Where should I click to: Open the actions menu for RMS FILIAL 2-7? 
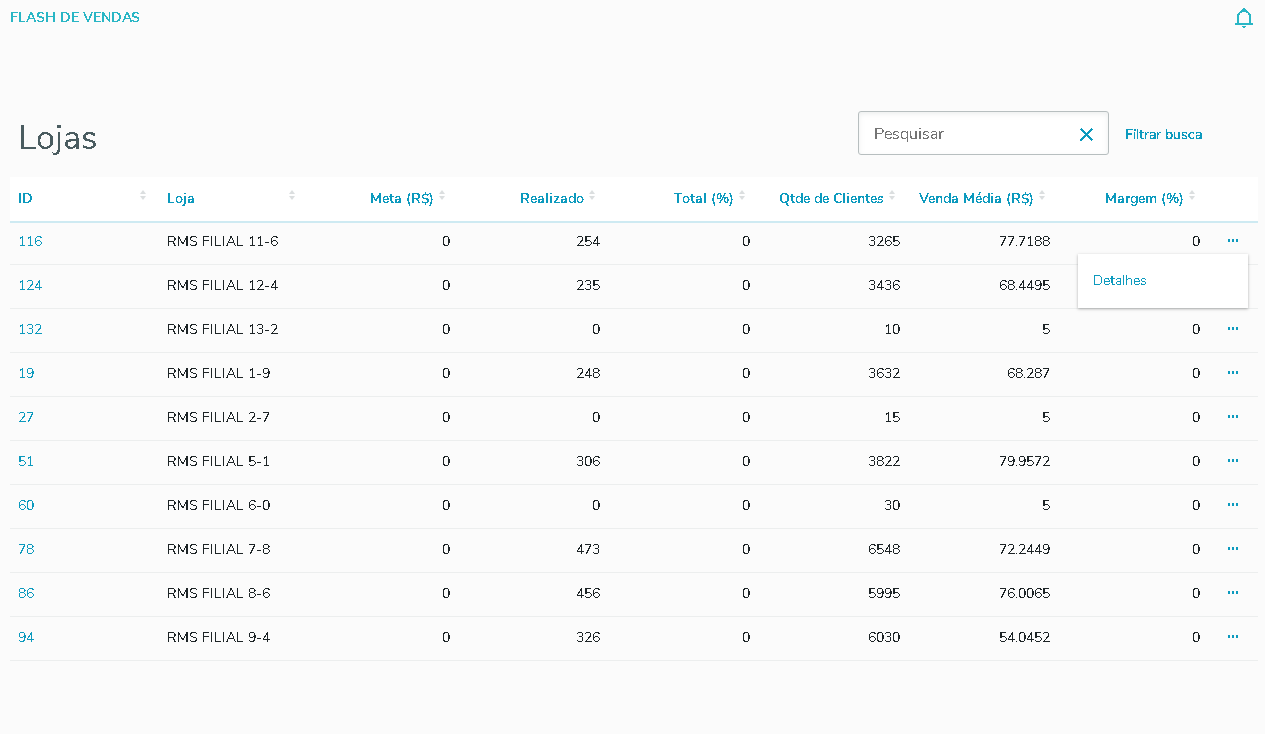click(1233, 417)
